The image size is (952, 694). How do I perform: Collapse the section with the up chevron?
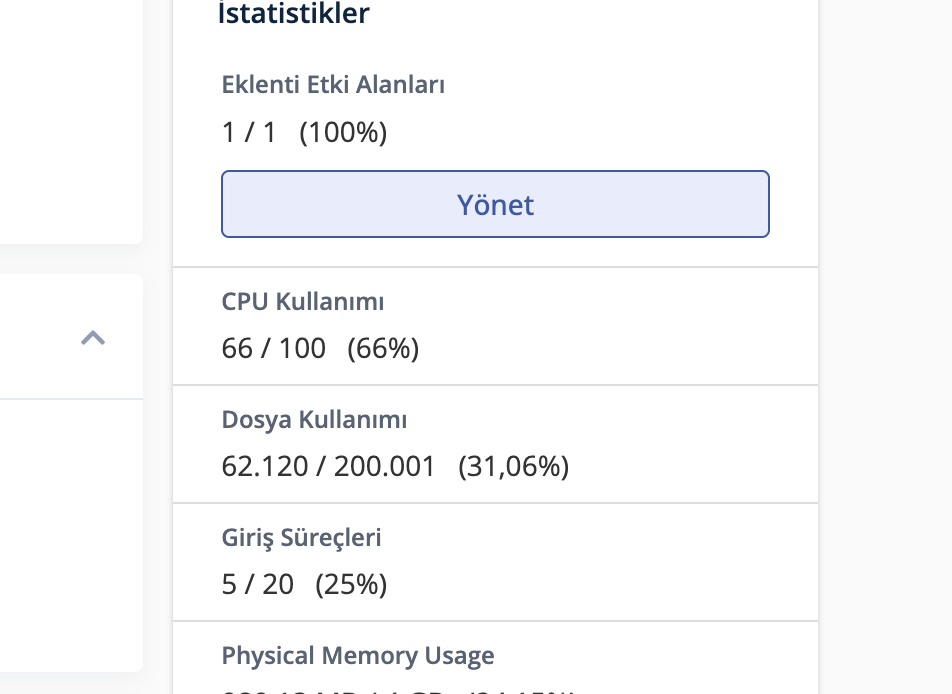[x=93, y=338]
